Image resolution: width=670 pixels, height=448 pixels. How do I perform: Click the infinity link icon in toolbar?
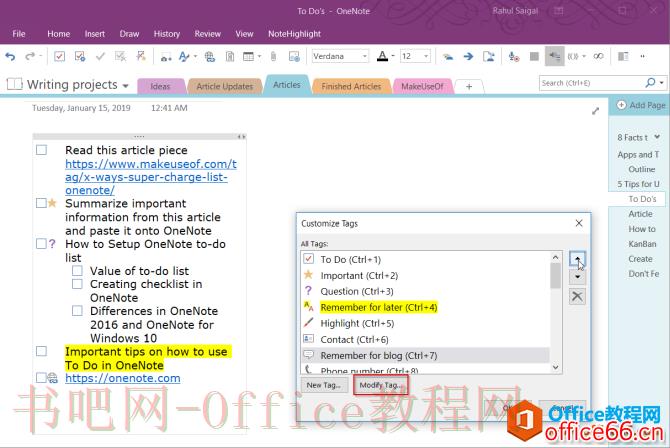pos(599,56)
